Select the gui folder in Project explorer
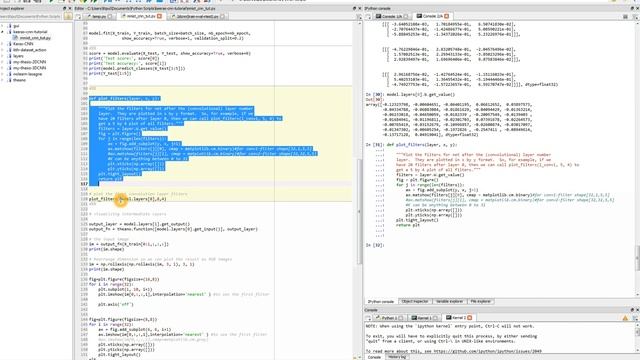Screen dimensions: 640x360 point(16,26)
